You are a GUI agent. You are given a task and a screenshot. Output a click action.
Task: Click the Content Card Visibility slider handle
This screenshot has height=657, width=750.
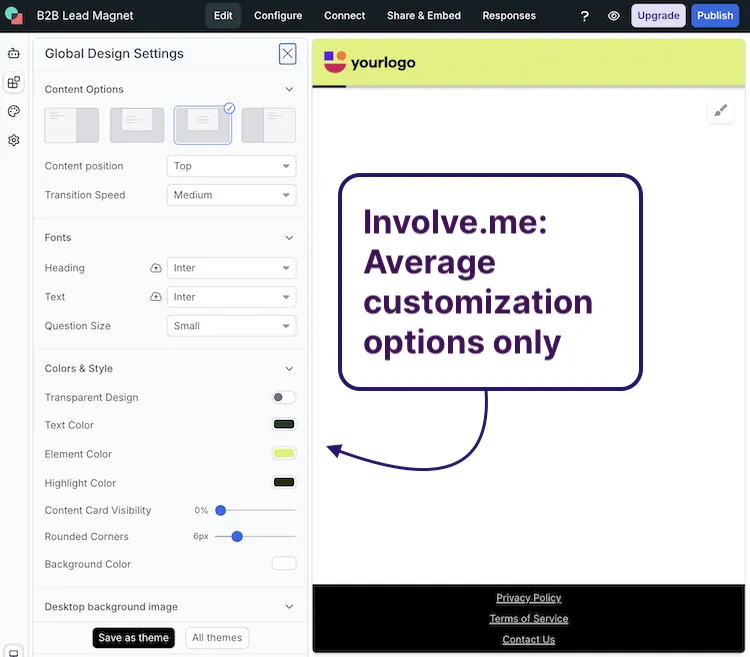point(221,511)
